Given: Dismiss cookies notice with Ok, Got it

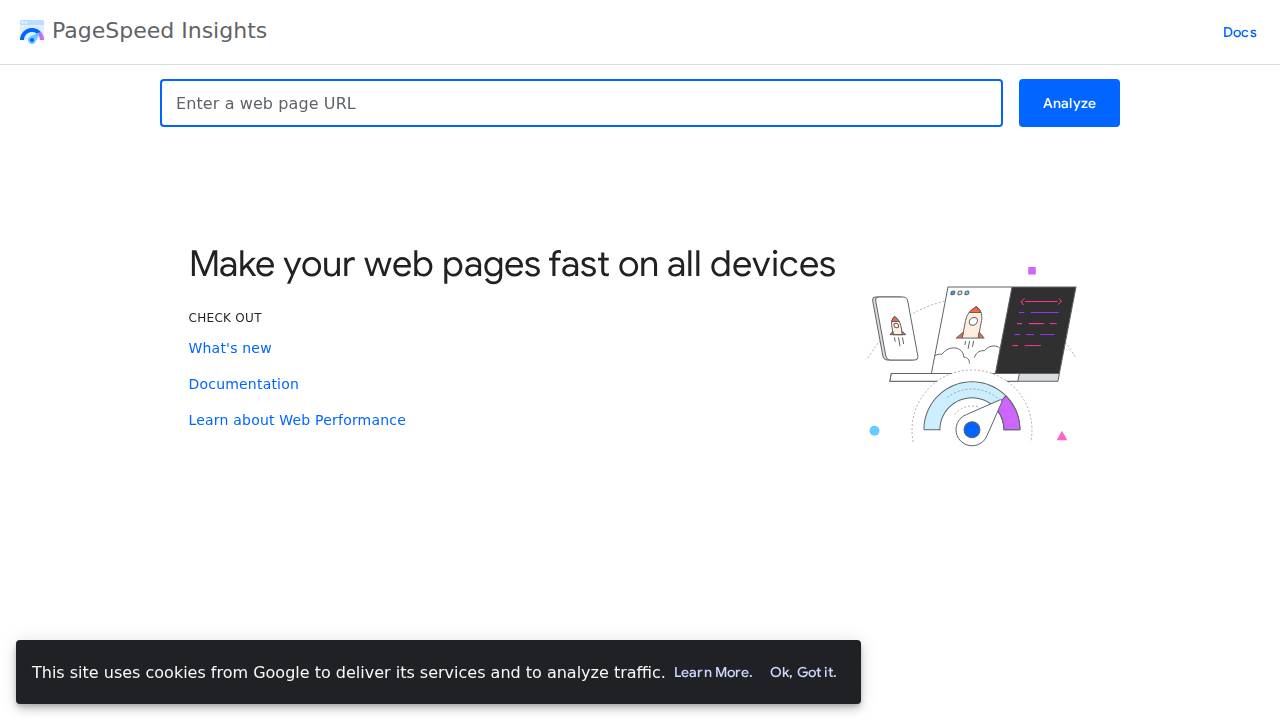Looking at the screenshot, I should click(x=803, y=672).
